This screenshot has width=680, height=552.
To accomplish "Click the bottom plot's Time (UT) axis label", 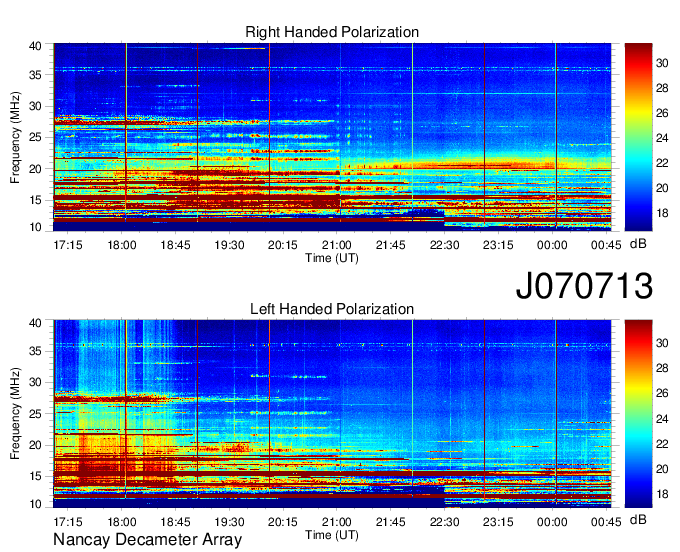I will click(332, 535).
